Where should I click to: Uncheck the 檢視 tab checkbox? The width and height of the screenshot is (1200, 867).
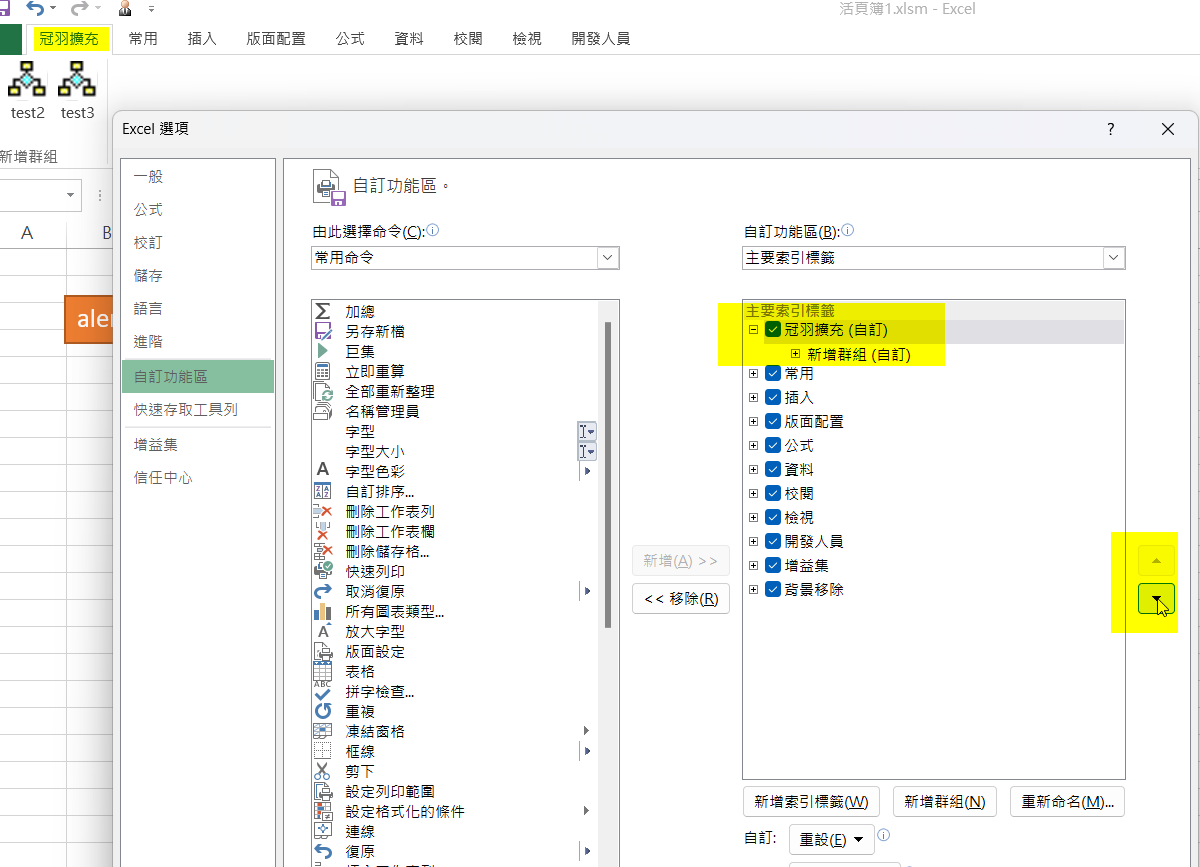(773, 517)
